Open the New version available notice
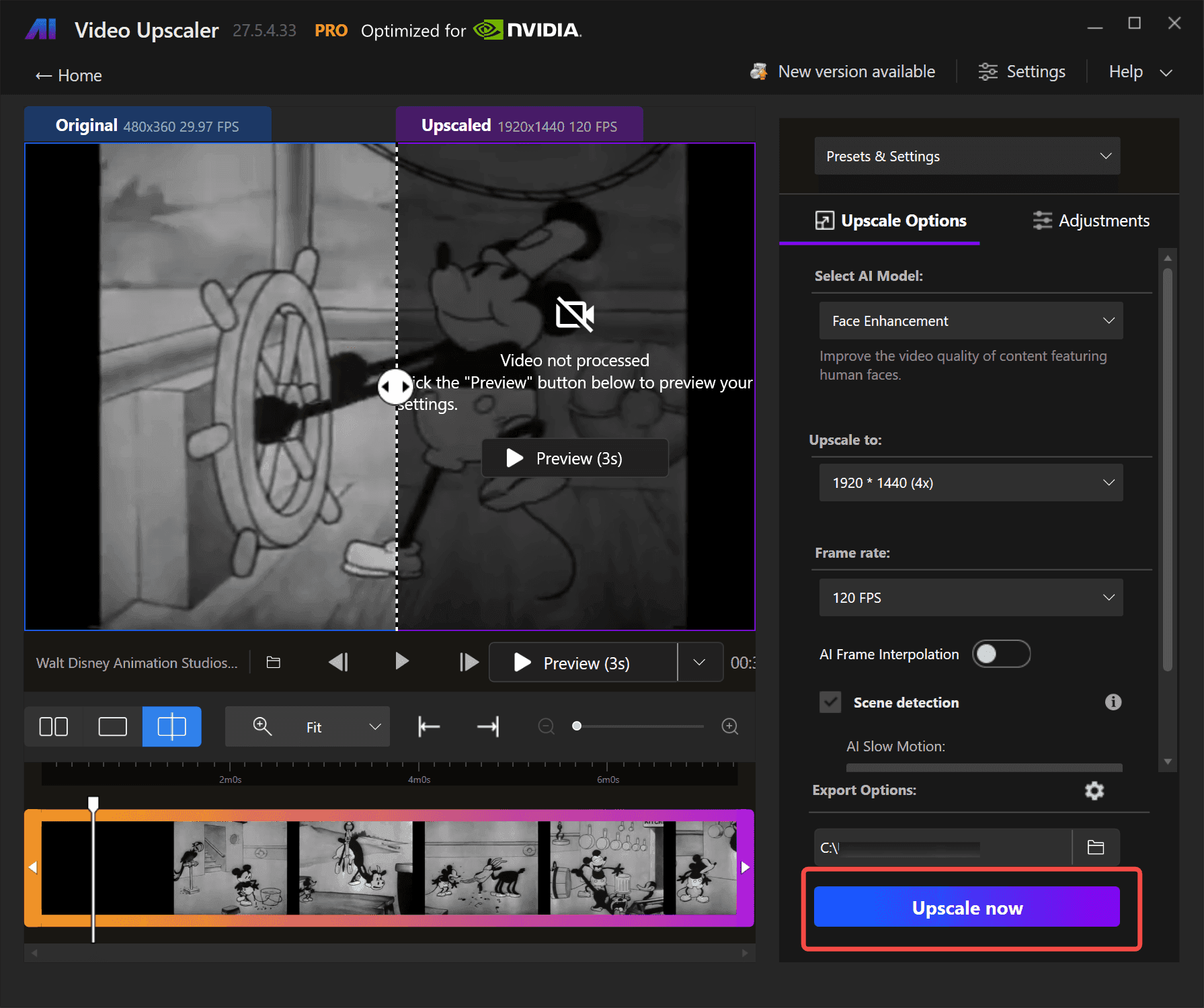The image size is (1204, 1008). [842, 71]
